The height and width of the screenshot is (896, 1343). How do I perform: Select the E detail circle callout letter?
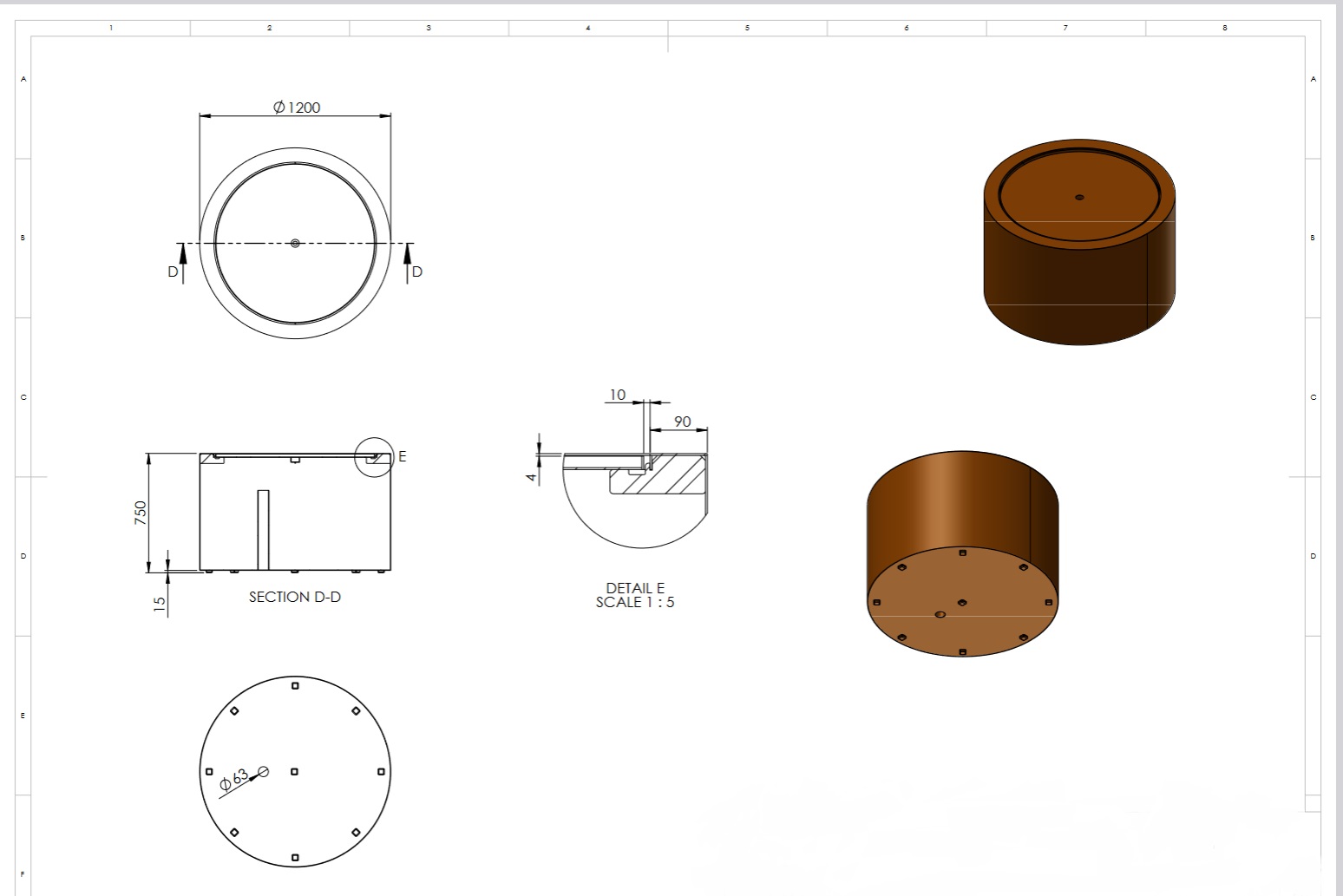point(403,456)
